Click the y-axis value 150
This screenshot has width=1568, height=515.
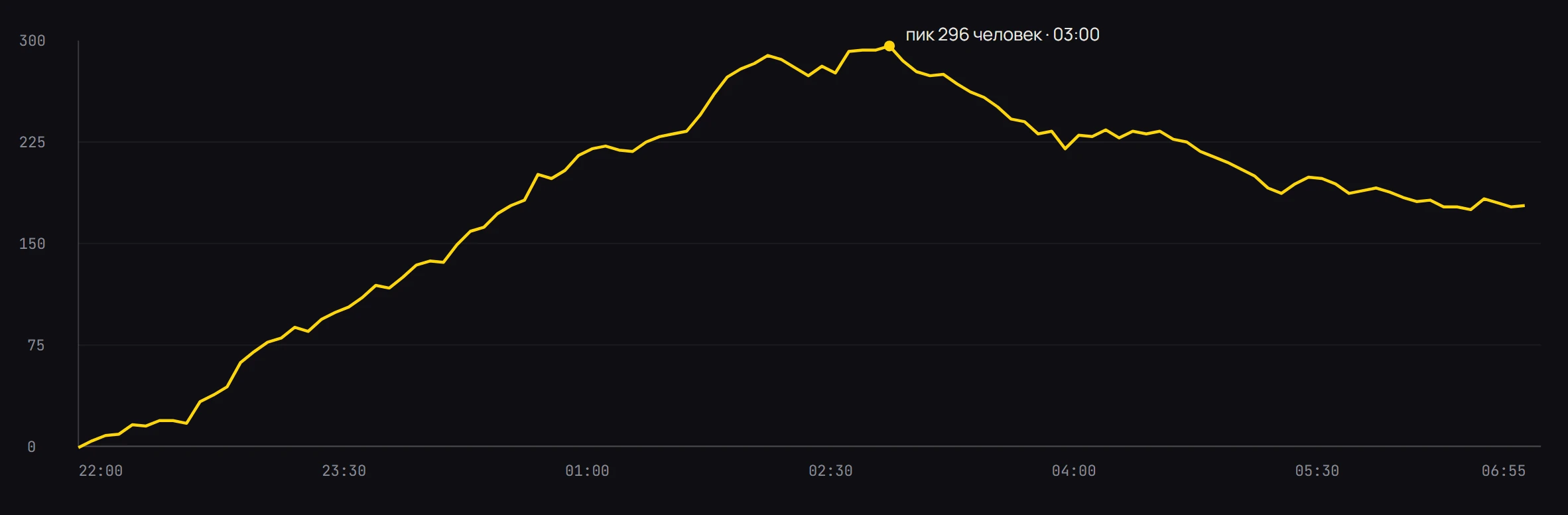coord(33,244)
